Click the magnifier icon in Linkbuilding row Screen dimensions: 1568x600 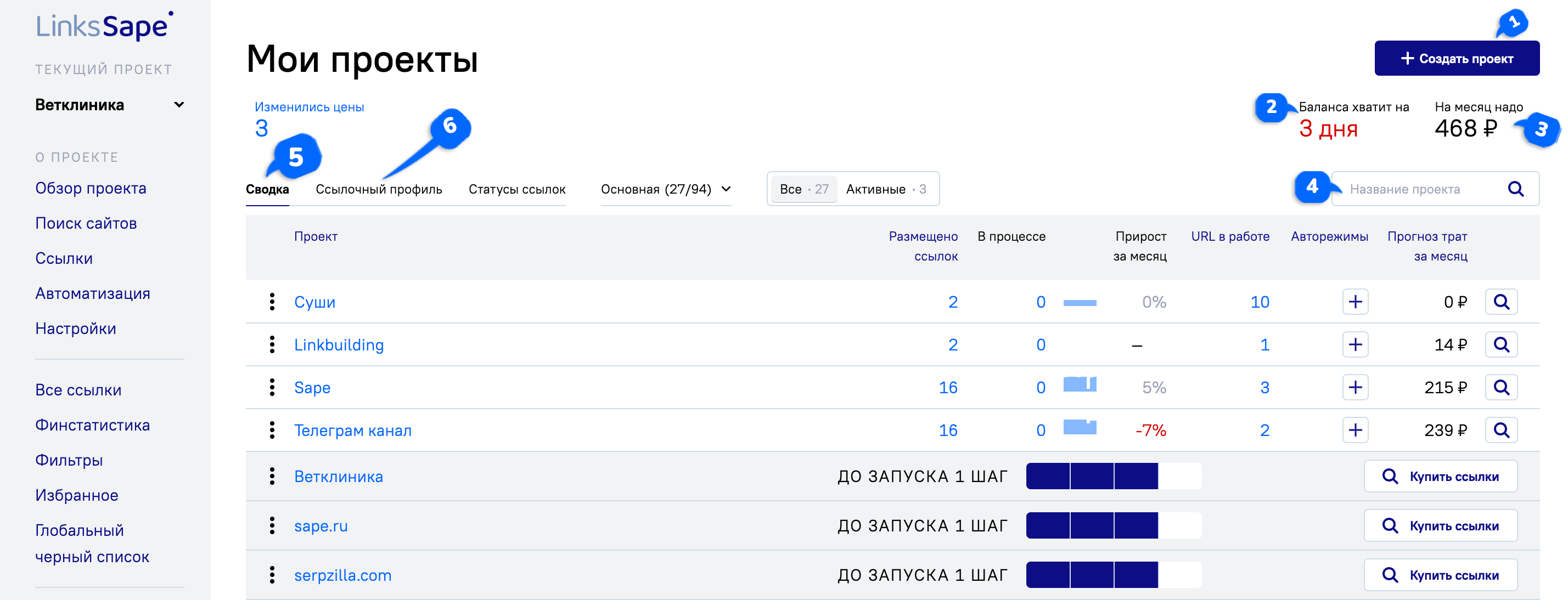[x=1501, y=344]
